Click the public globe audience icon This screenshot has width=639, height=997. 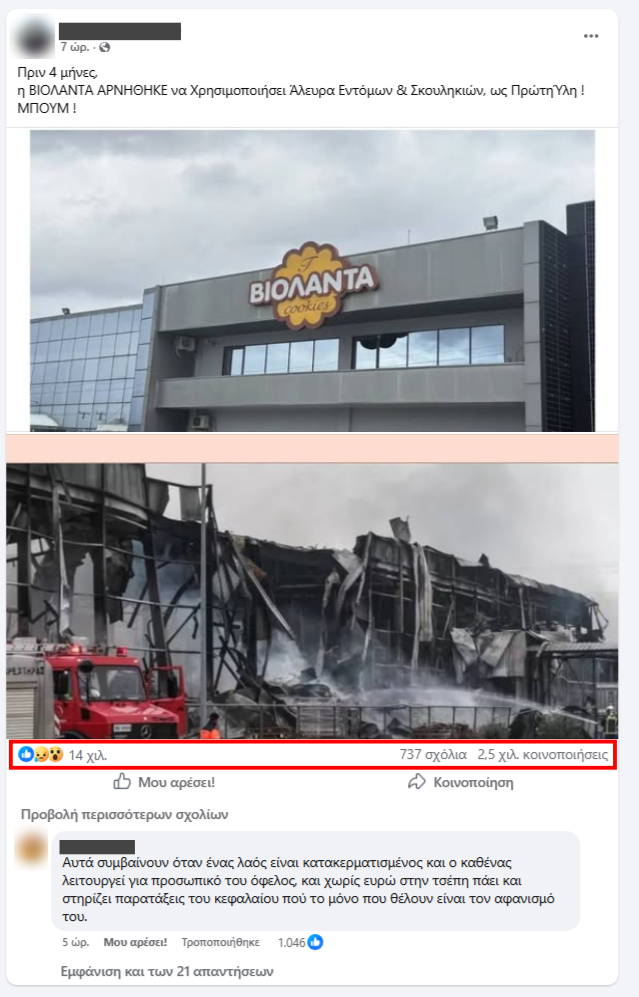pyautogui.click(x=104, y=48)
